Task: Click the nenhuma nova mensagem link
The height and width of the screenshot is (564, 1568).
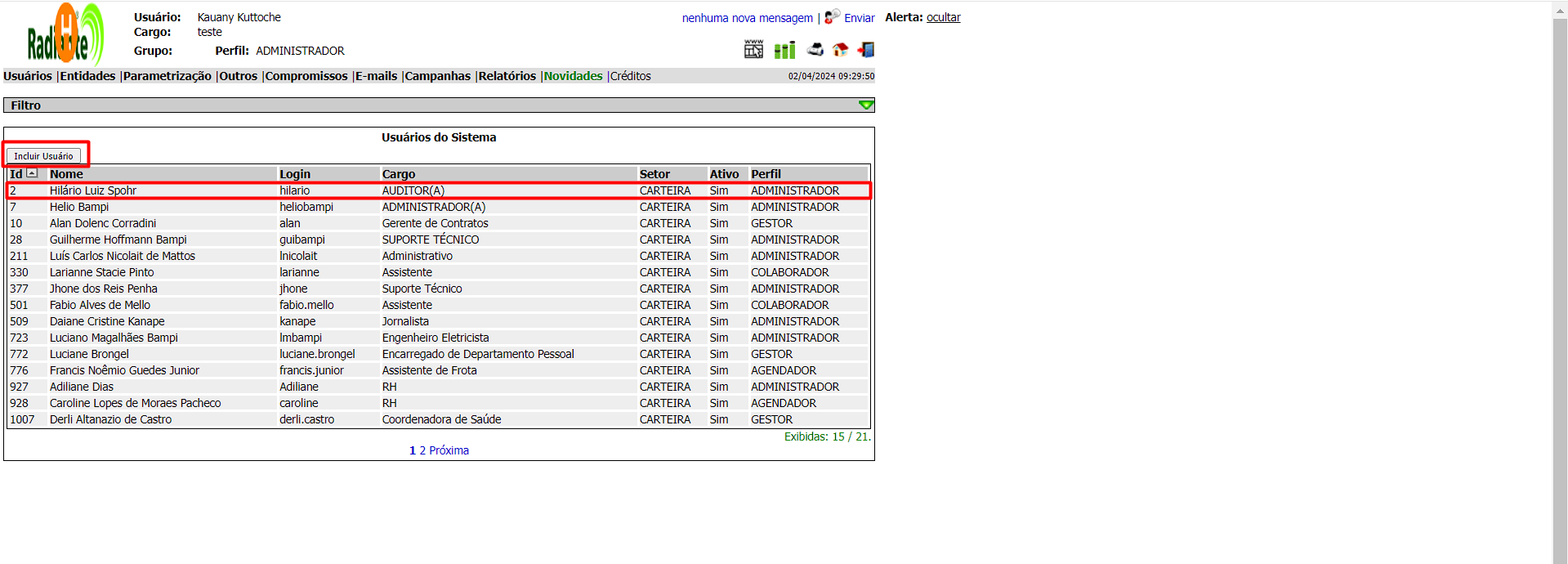Action: point(747,18)
